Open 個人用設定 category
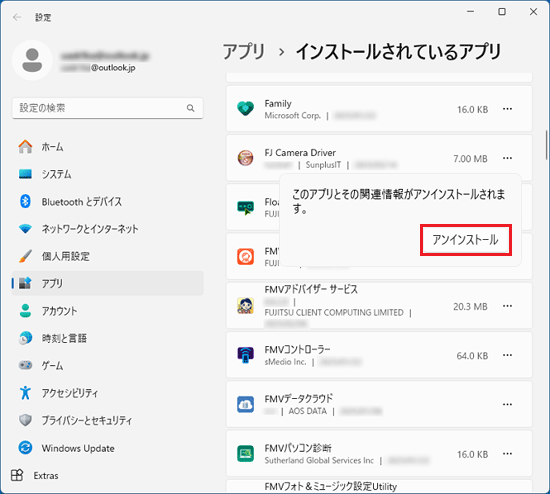The width and height of the screenshot is (550, 494). click(x=107, y=256)
